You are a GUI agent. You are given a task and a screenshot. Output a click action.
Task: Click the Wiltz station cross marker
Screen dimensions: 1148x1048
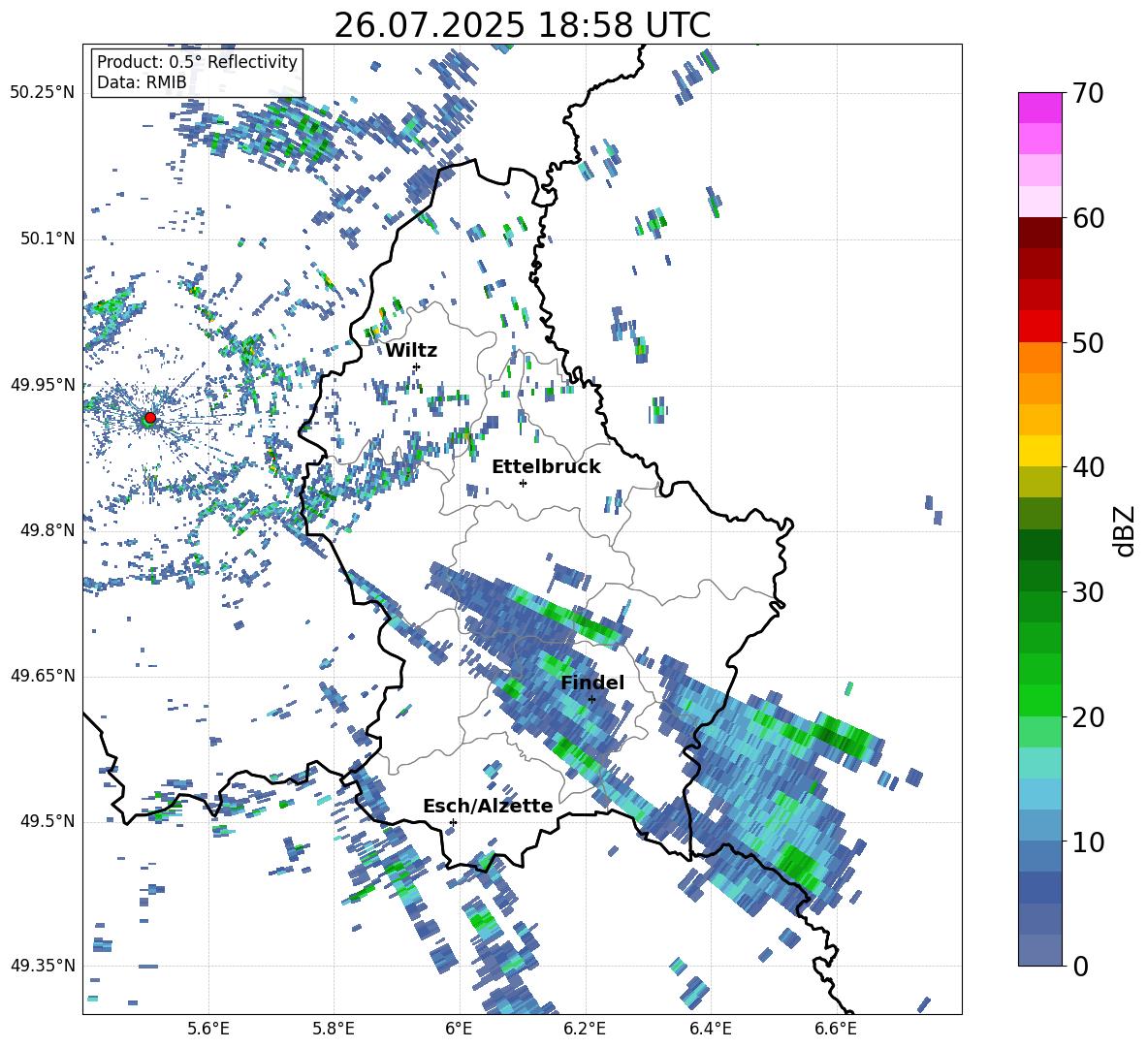(417, 366)
